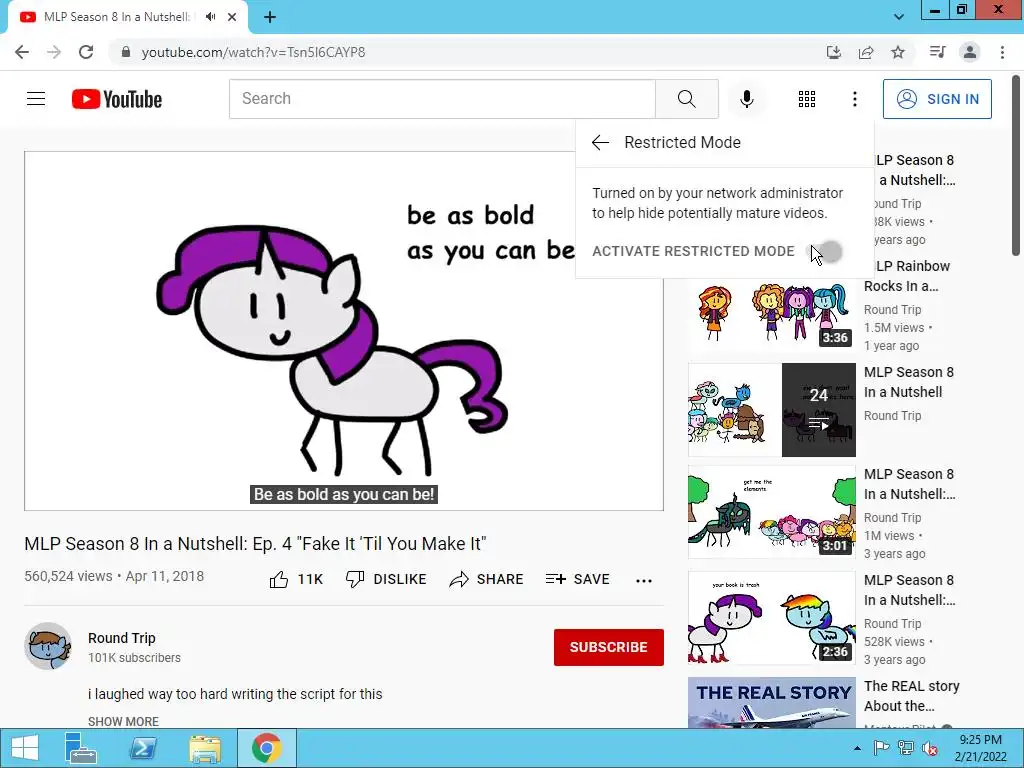Open the Windows Start button
The height and width of the screenshot is (768, 1024).
[25, 748]
